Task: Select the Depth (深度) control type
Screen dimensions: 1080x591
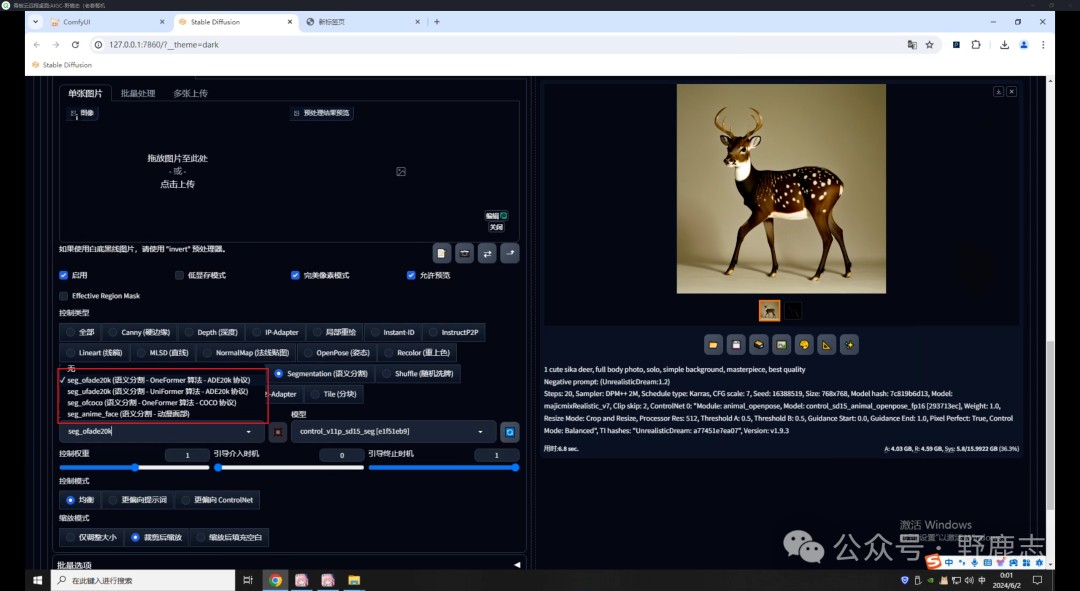Action: (x=211, y=333)
